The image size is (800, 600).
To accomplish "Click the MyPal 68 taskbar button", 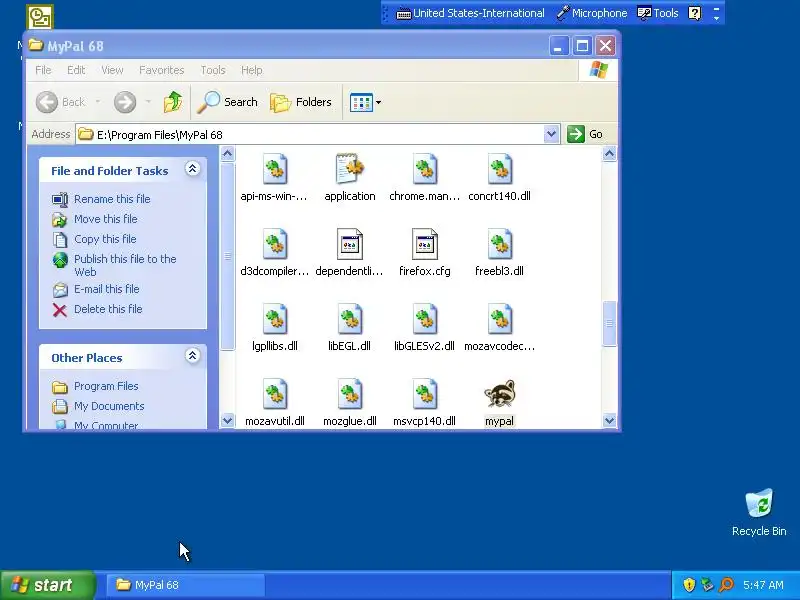I will [x=186, y=585].
